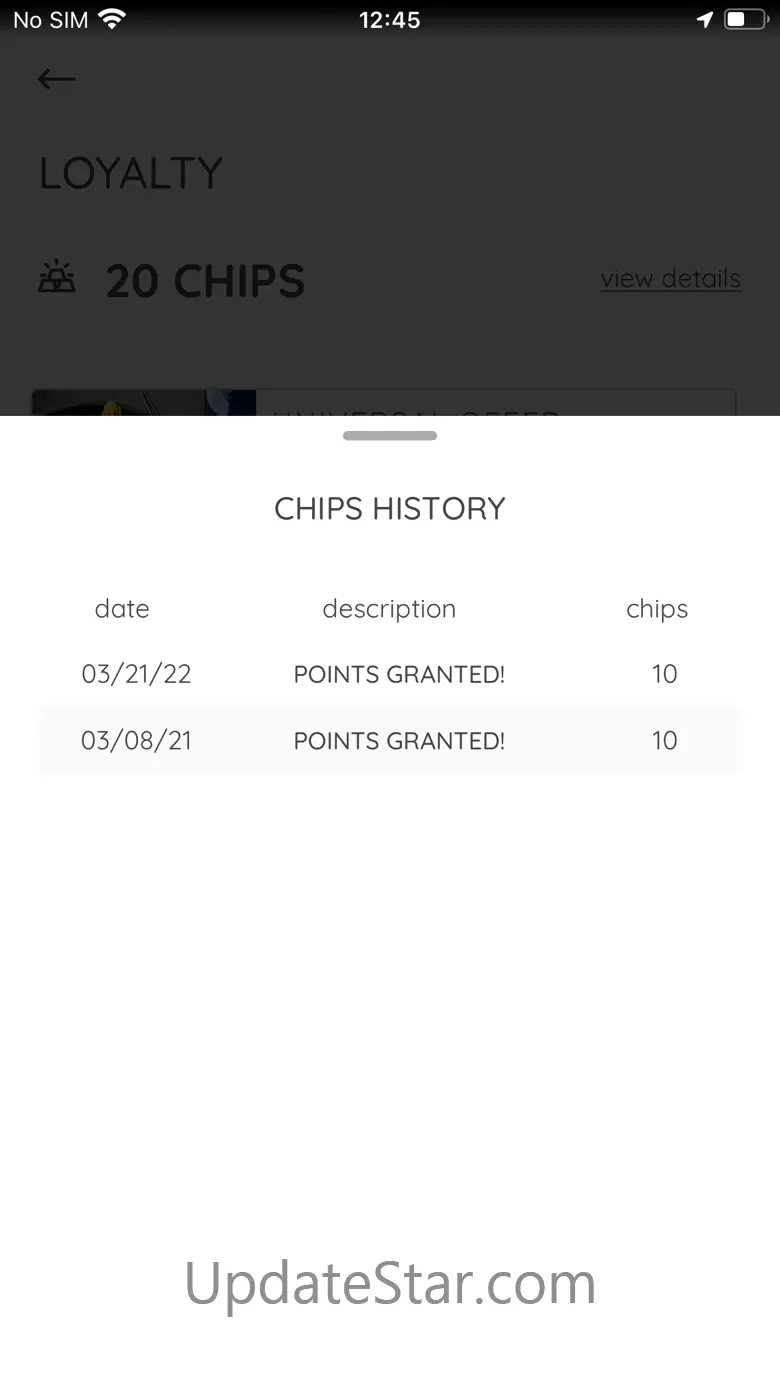Viewport: 780px width, 1387px height.
Task: Open the offer thumbnail image
Action: (144, 402)
